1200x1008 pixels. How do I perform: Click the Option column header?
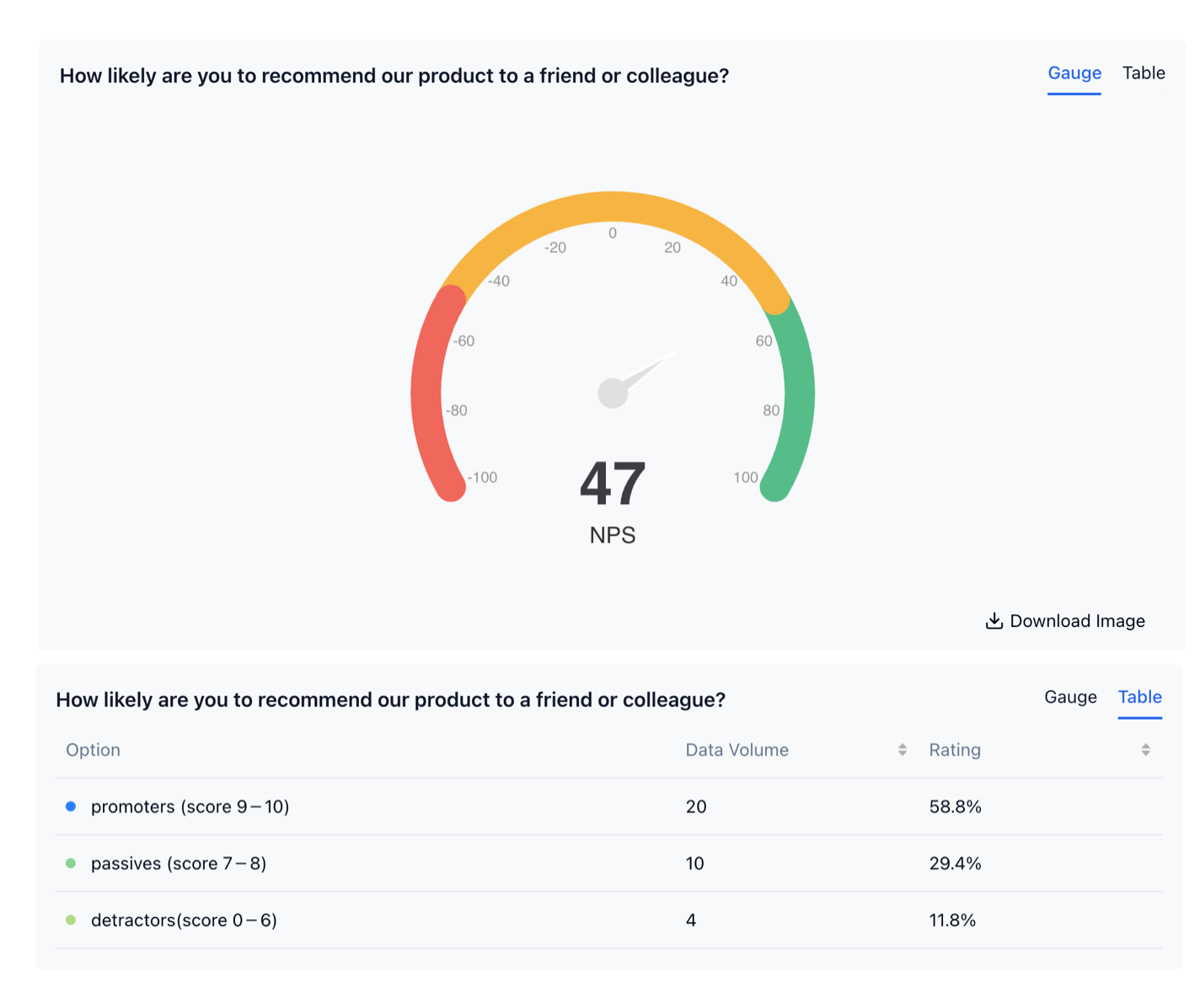(x=93, y=749)
